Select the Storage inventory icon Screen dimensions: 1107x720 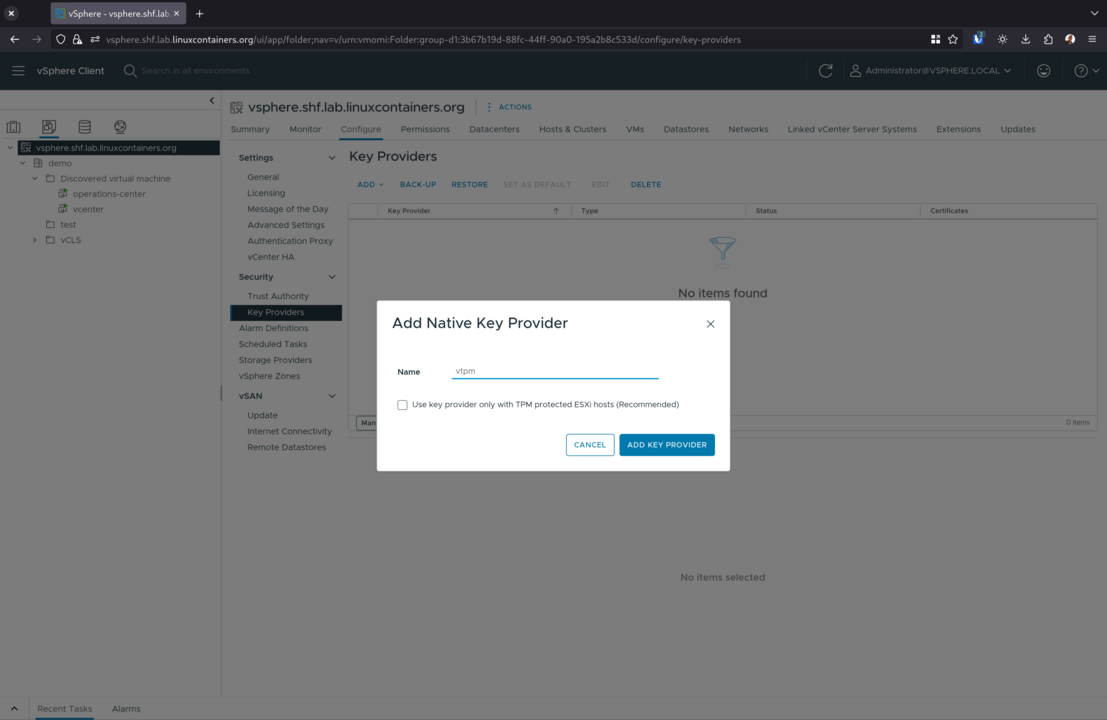pos(85,127)
